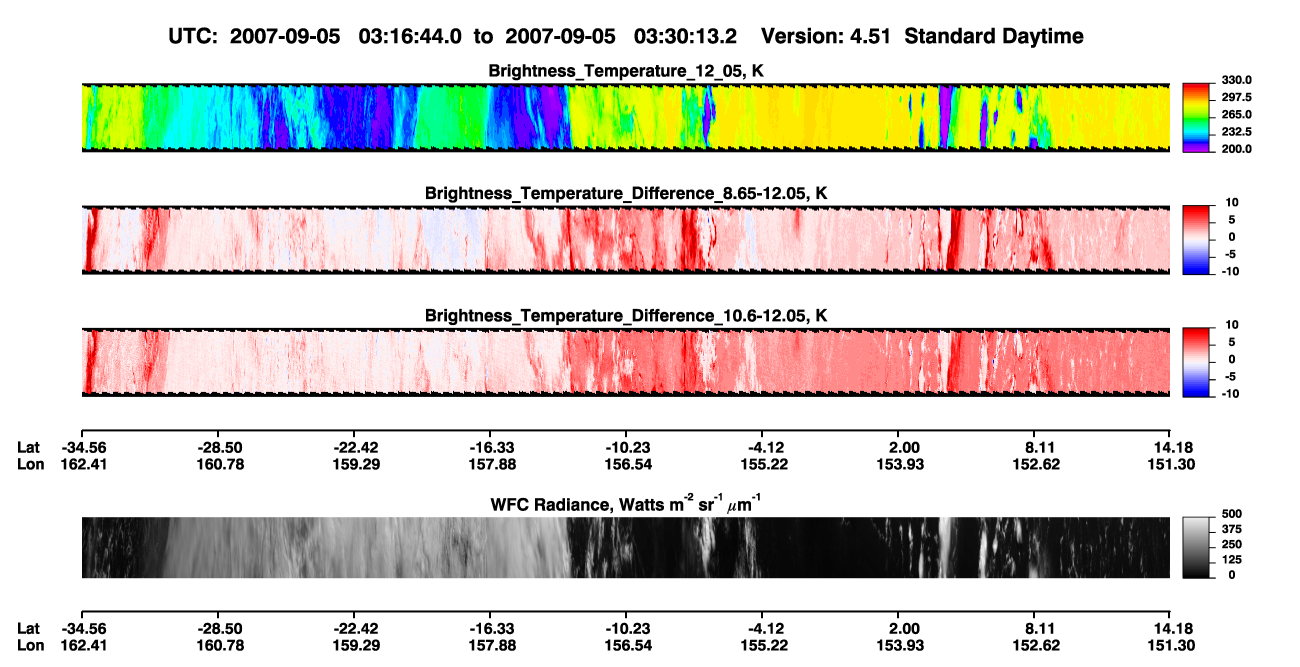The width and height of the screenshot is (1300, 667).
Task: Click the brightness temperature 12.05 image strip
Action: pyautogui.click(x=626, y=117)
